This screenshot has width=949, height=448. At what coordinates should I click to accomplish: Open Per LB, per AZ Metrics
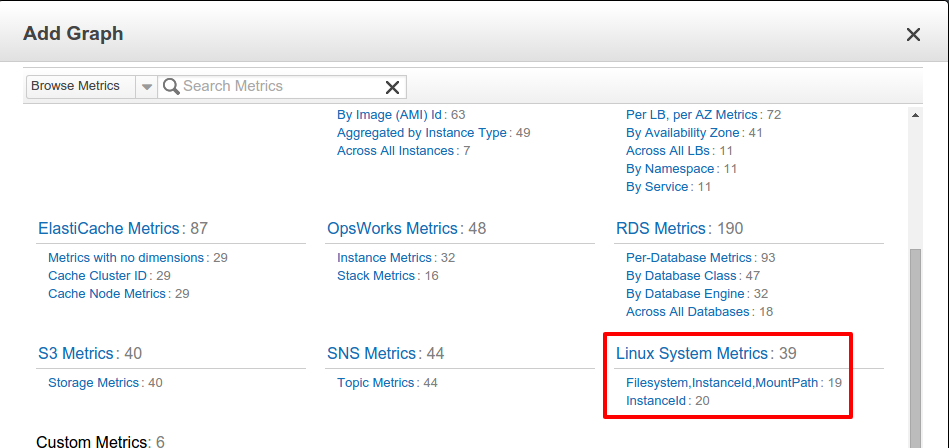pos(692,114)
